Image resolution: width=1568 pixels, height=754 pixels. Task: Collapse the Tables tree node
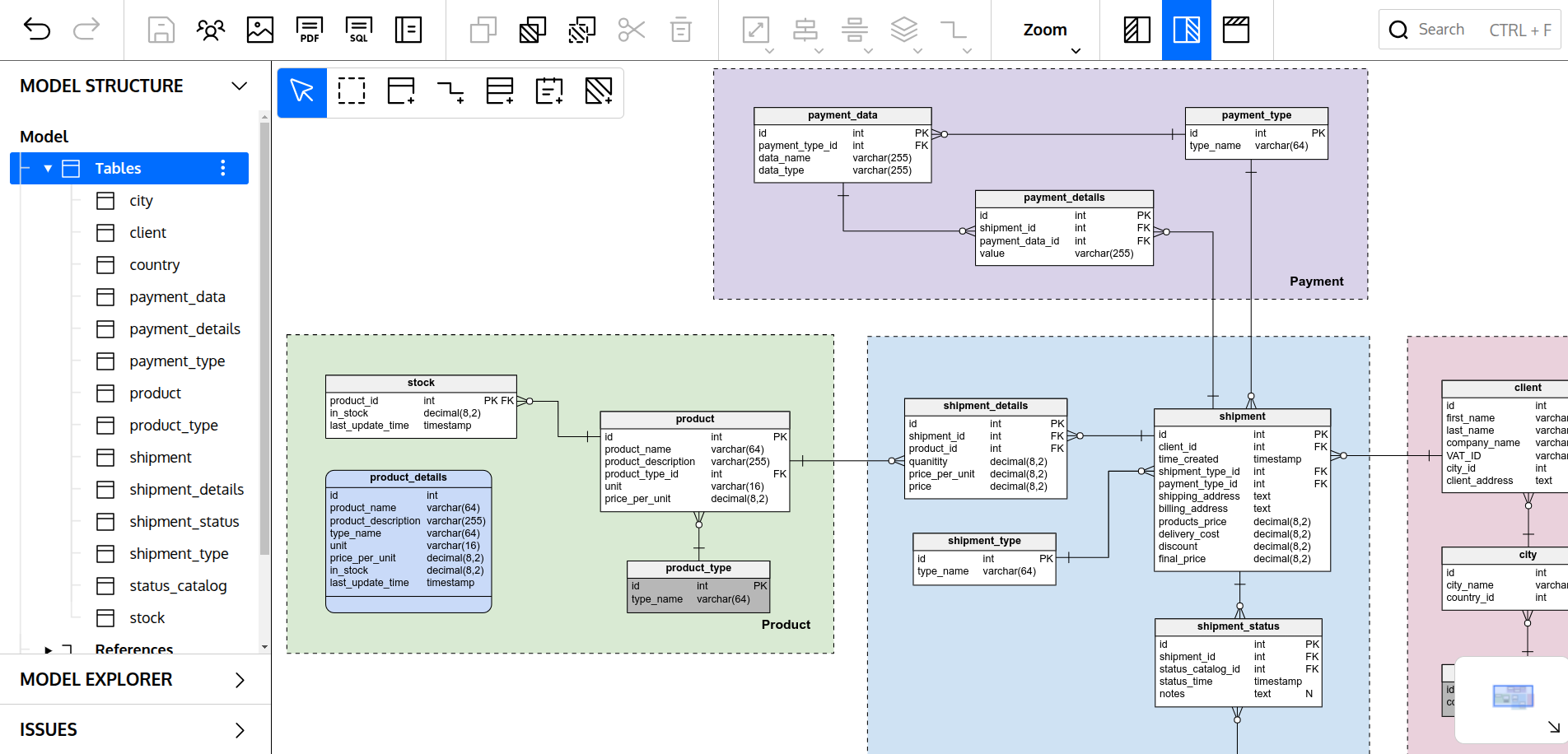(48, 169)
